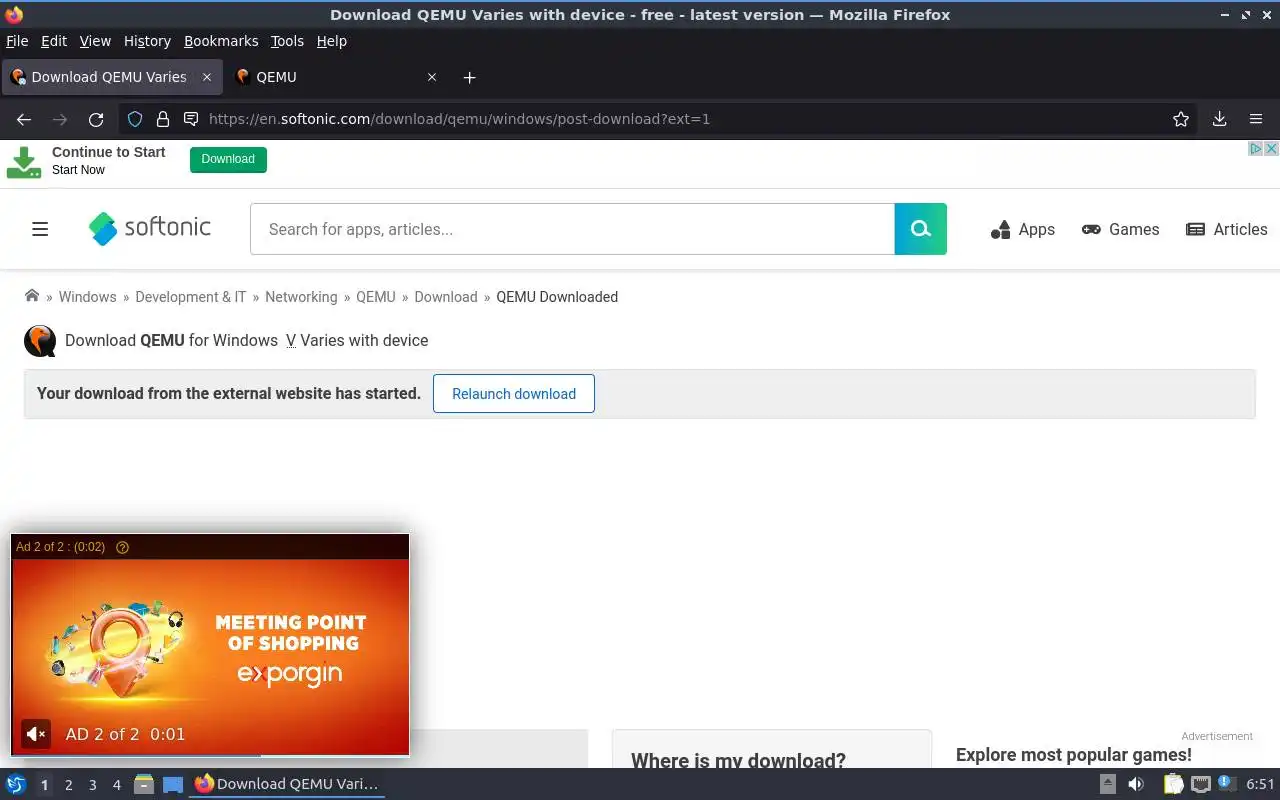
Task: Focus the Search for apps, articles field
Action: coord(572,229)
